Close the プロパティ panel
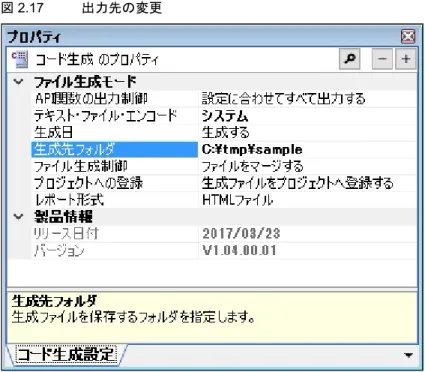 408,36
